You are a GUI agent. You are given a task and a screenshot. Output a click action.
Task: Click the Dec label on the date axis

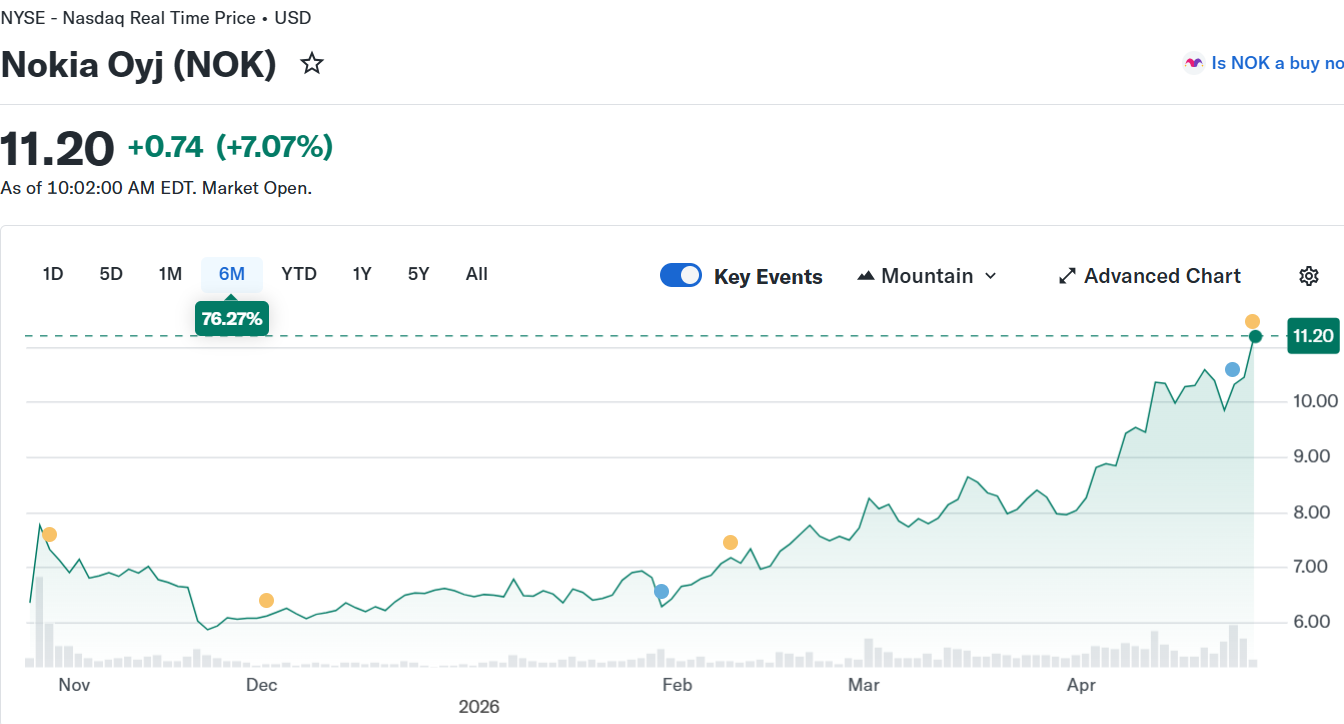262,685
